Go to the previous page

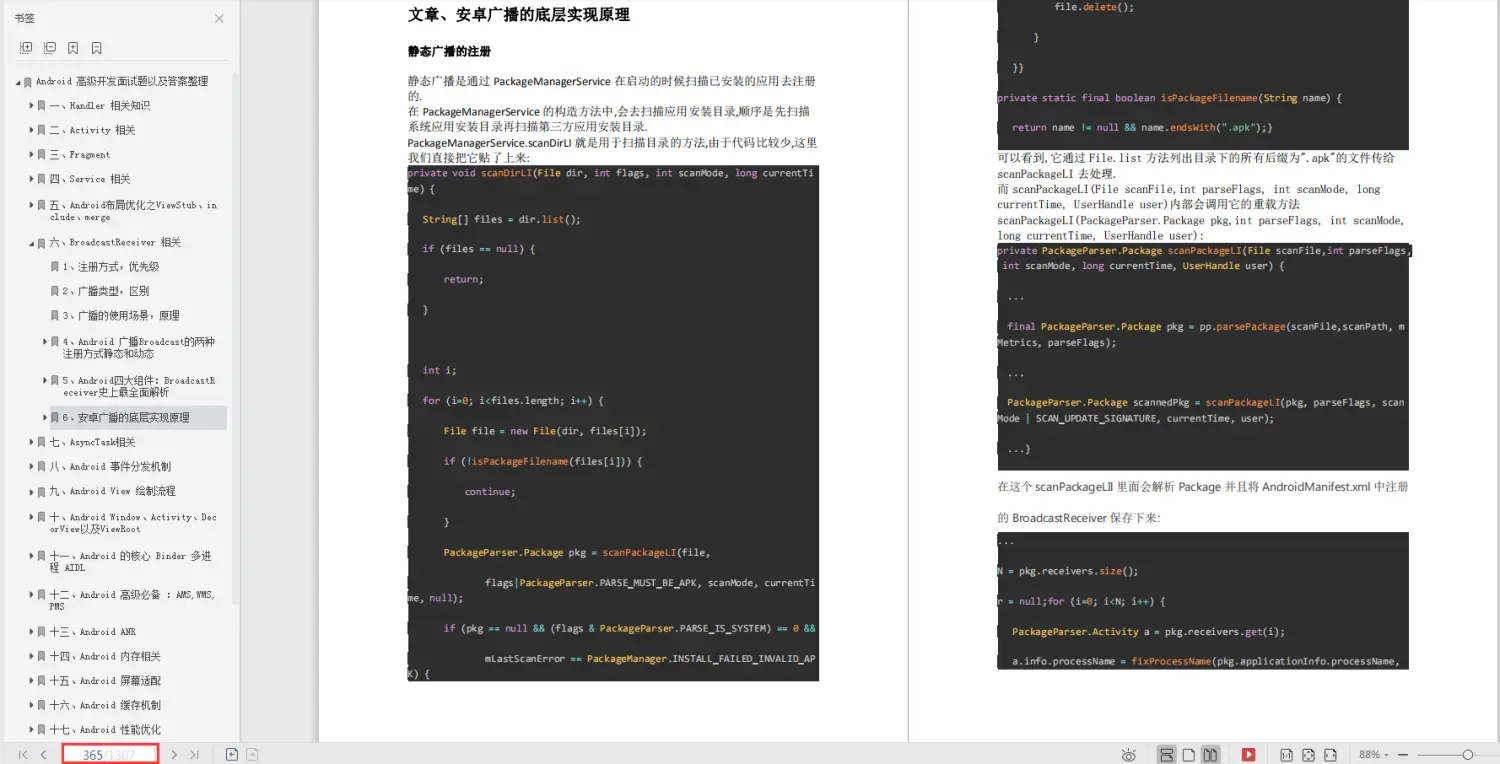(44, 754)
